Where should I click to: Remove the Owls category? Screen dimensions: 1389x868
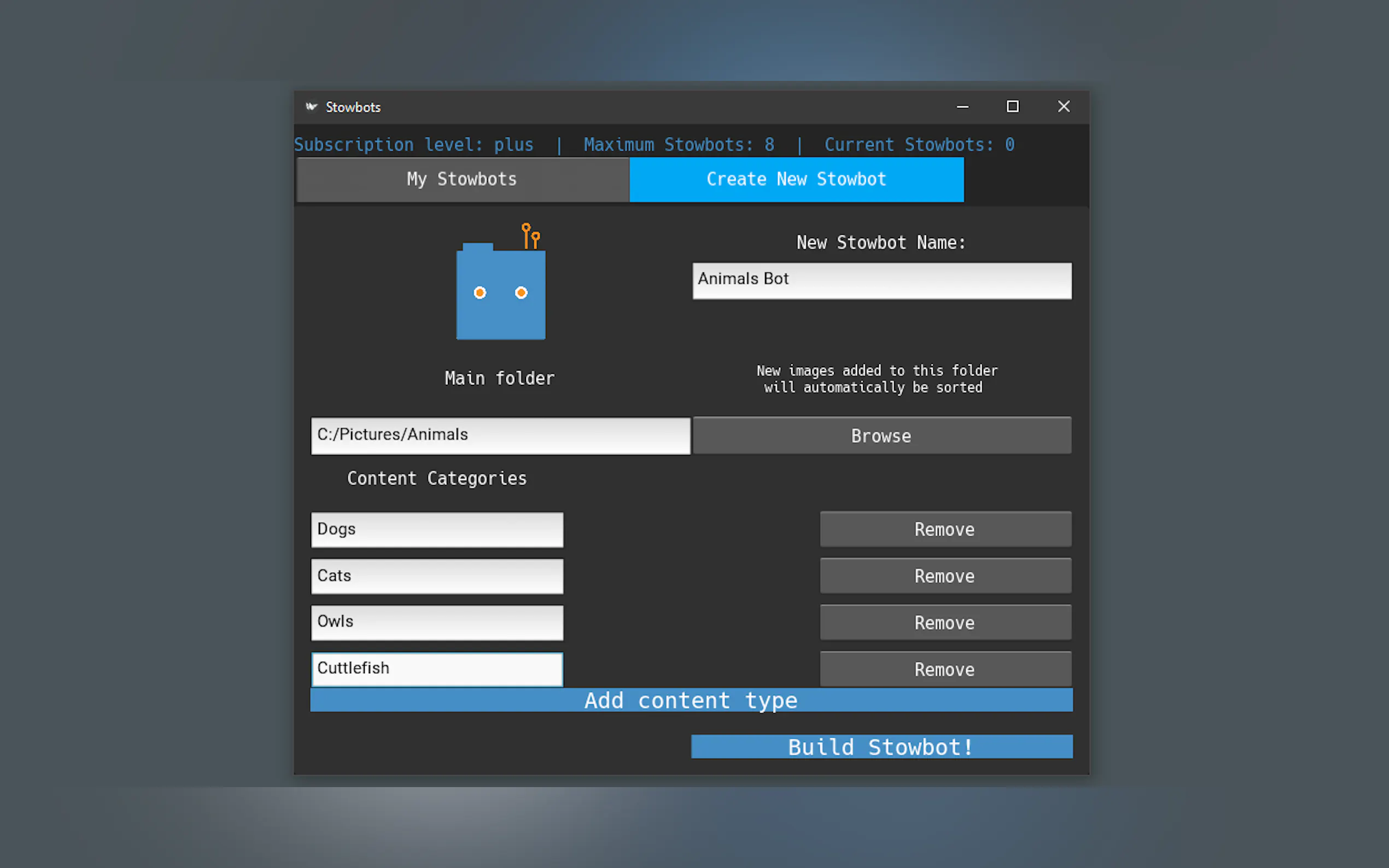944,622
